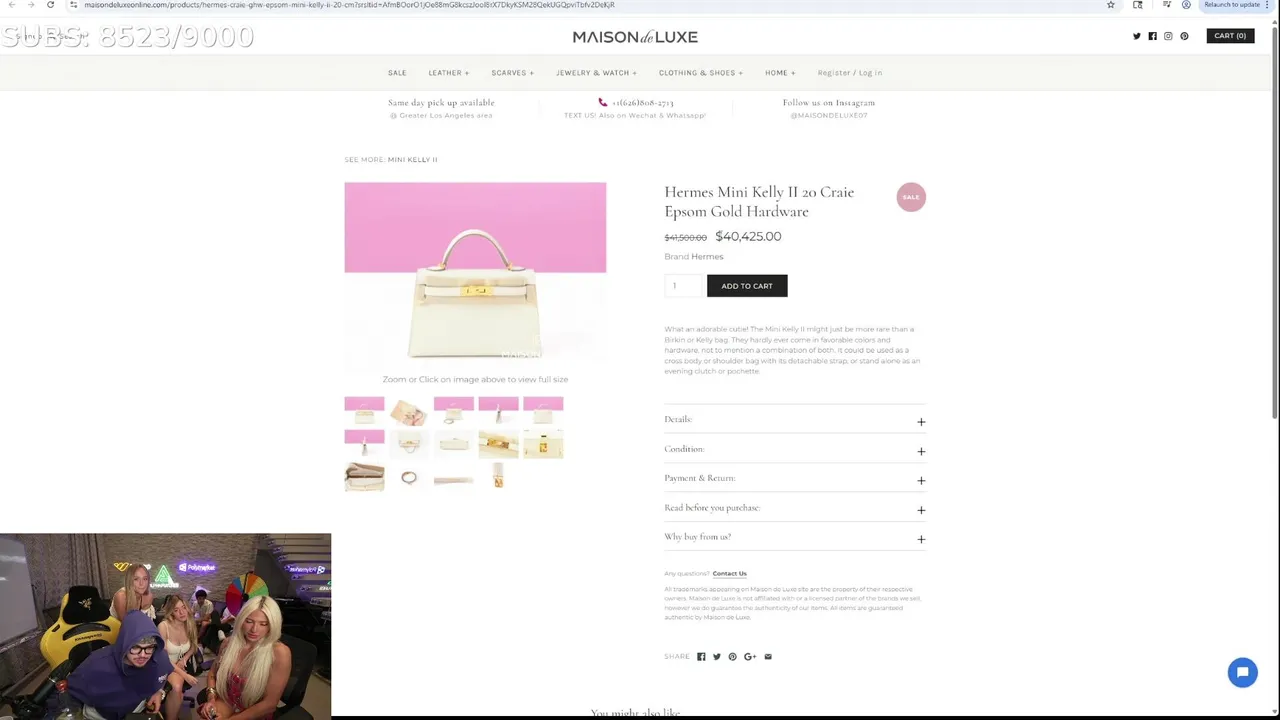
Task: Click the Hermes brand link
Action: pyautogui.click(x=707, y=257)
